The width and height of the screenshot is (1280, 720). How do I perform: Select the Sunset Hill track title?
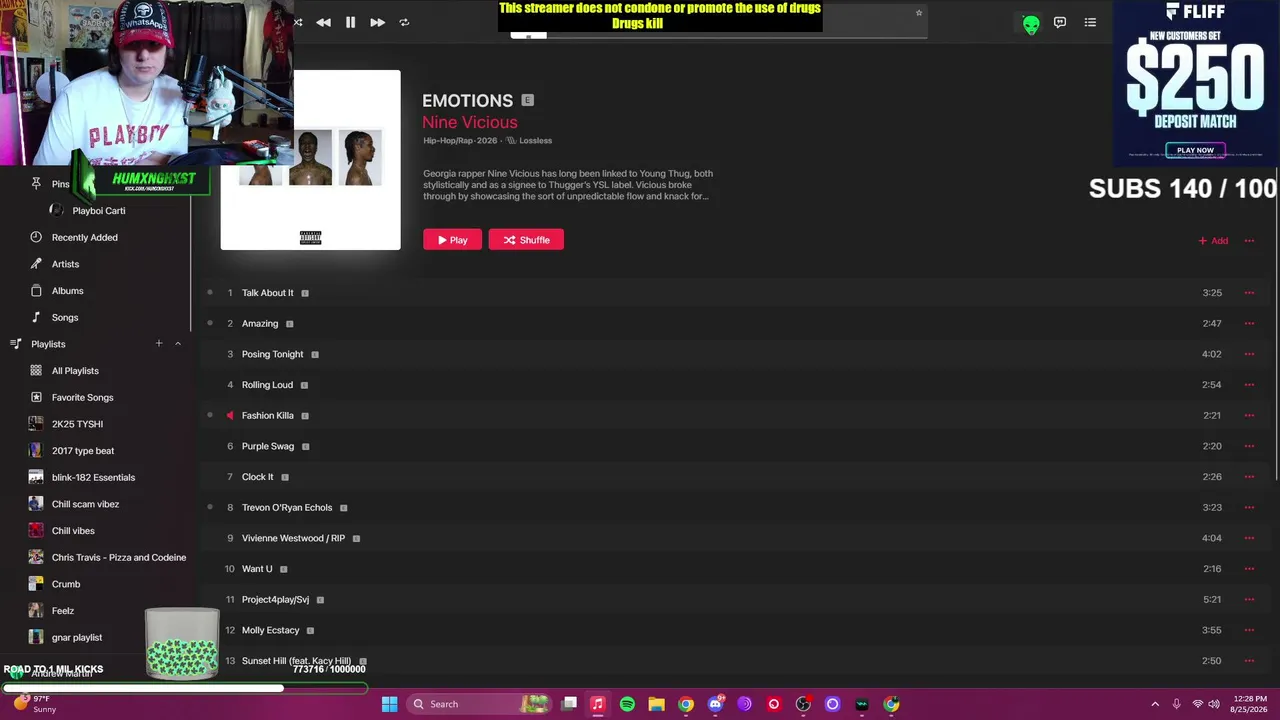(x=296, y=661)
